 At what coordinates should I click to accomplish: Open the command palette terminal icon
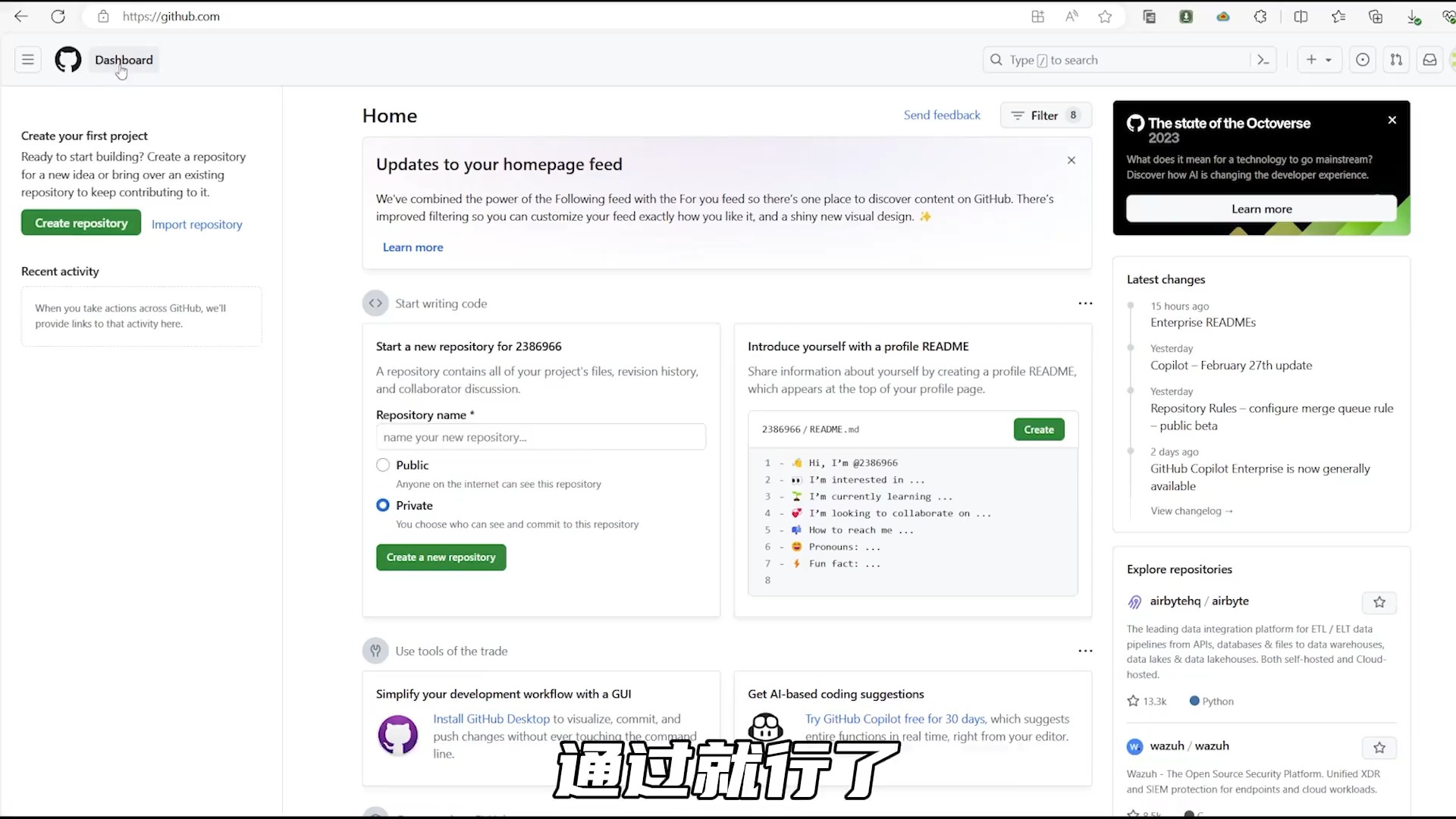coord(1263,60)
